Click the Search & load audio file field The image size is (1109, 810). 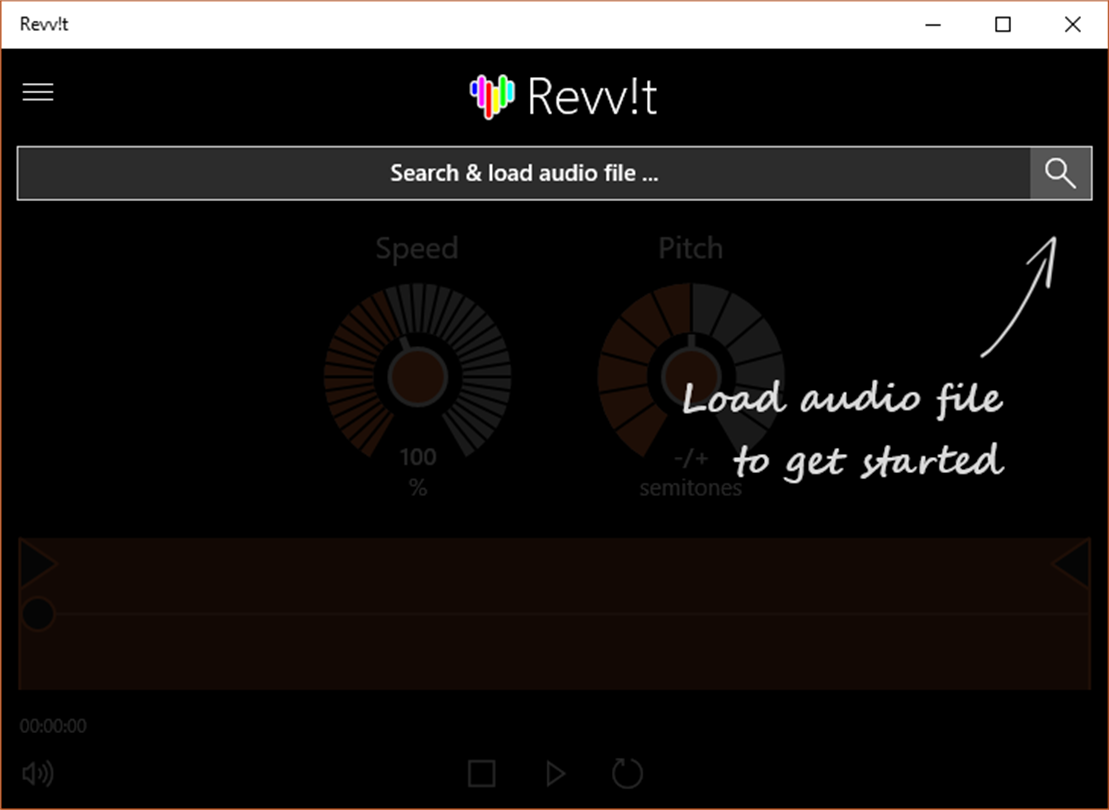point(524,173)
